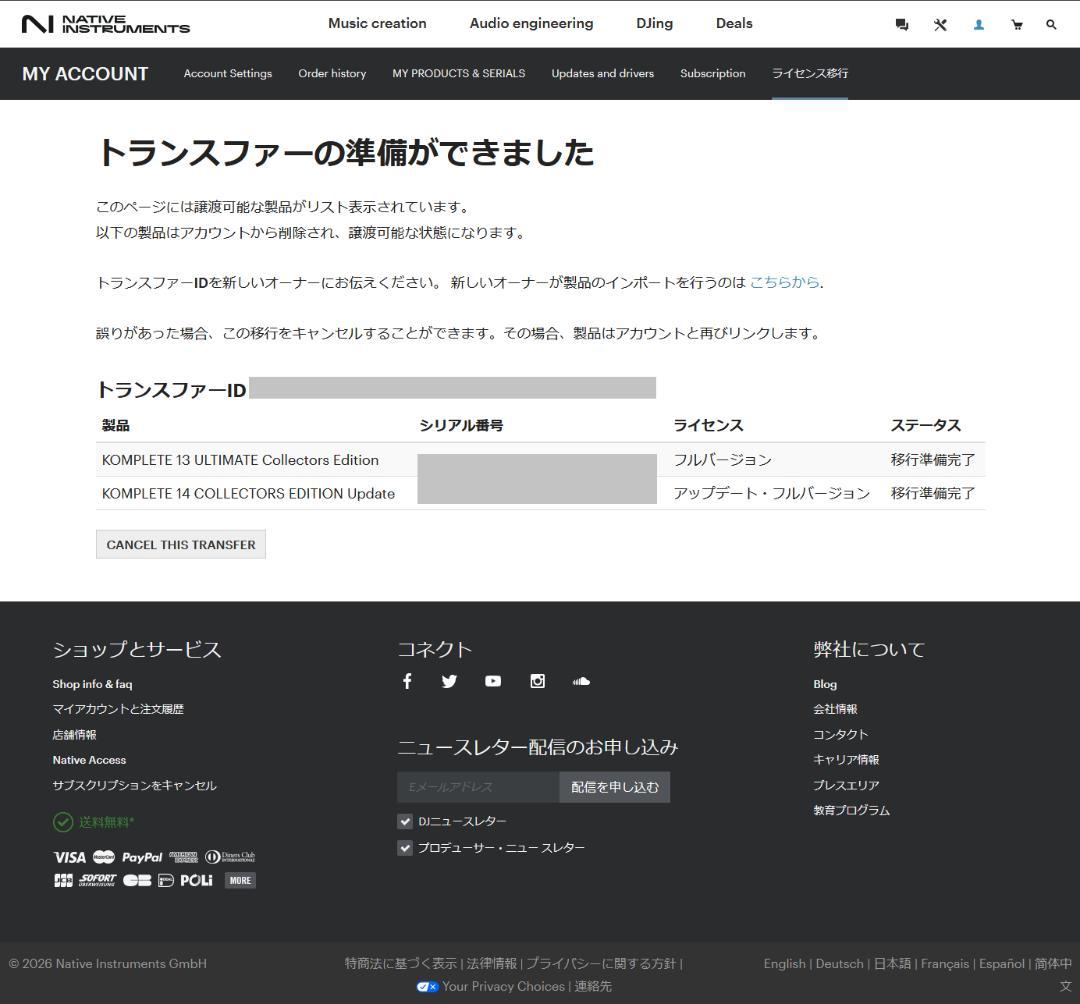Open the SoundCloud icon in the footer
Screen dimensions: 1080x1004
pyautogui.click(x=581, y=681)
